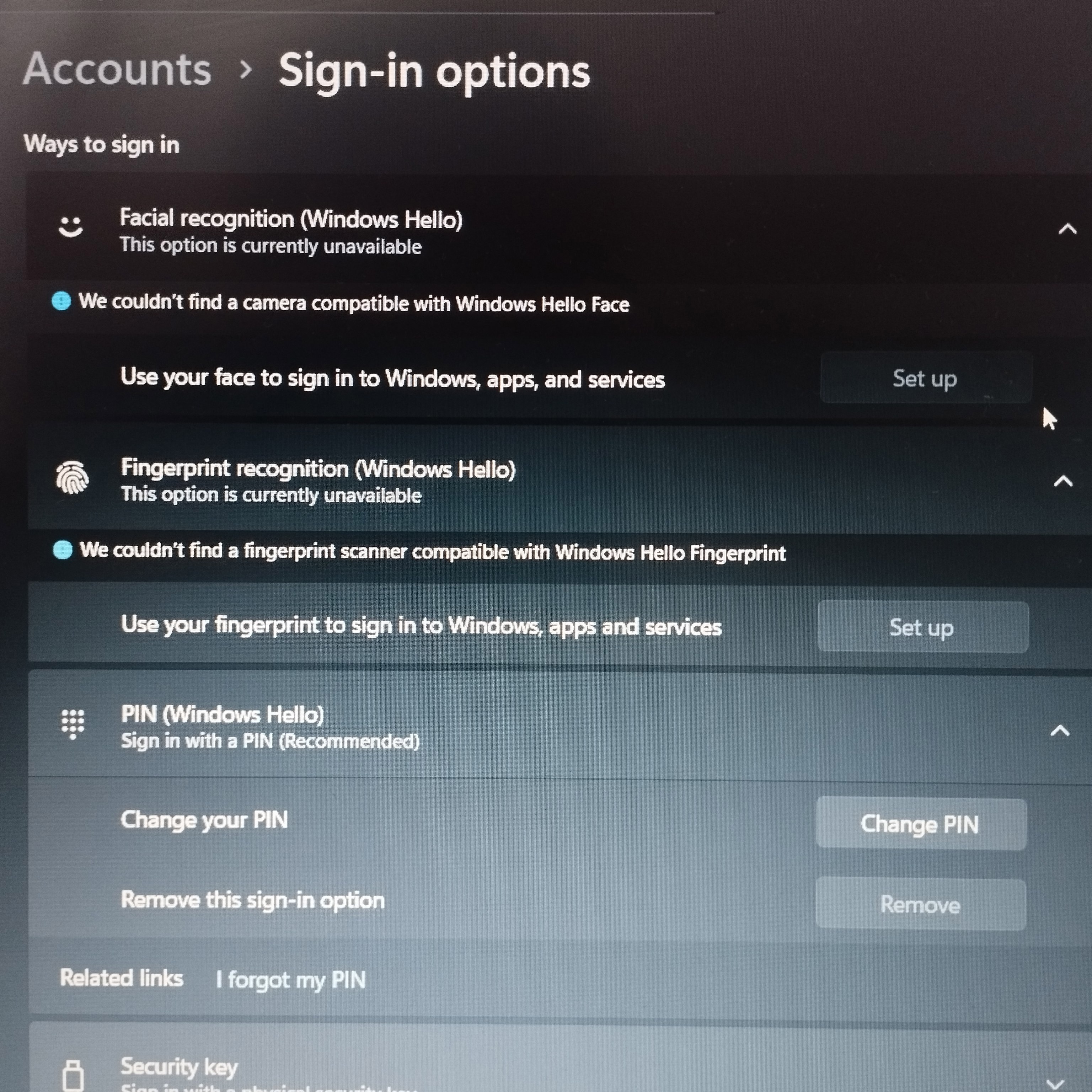Click the PIN keypad icon
1092x1092 pixels.
[x=73, y=724]
